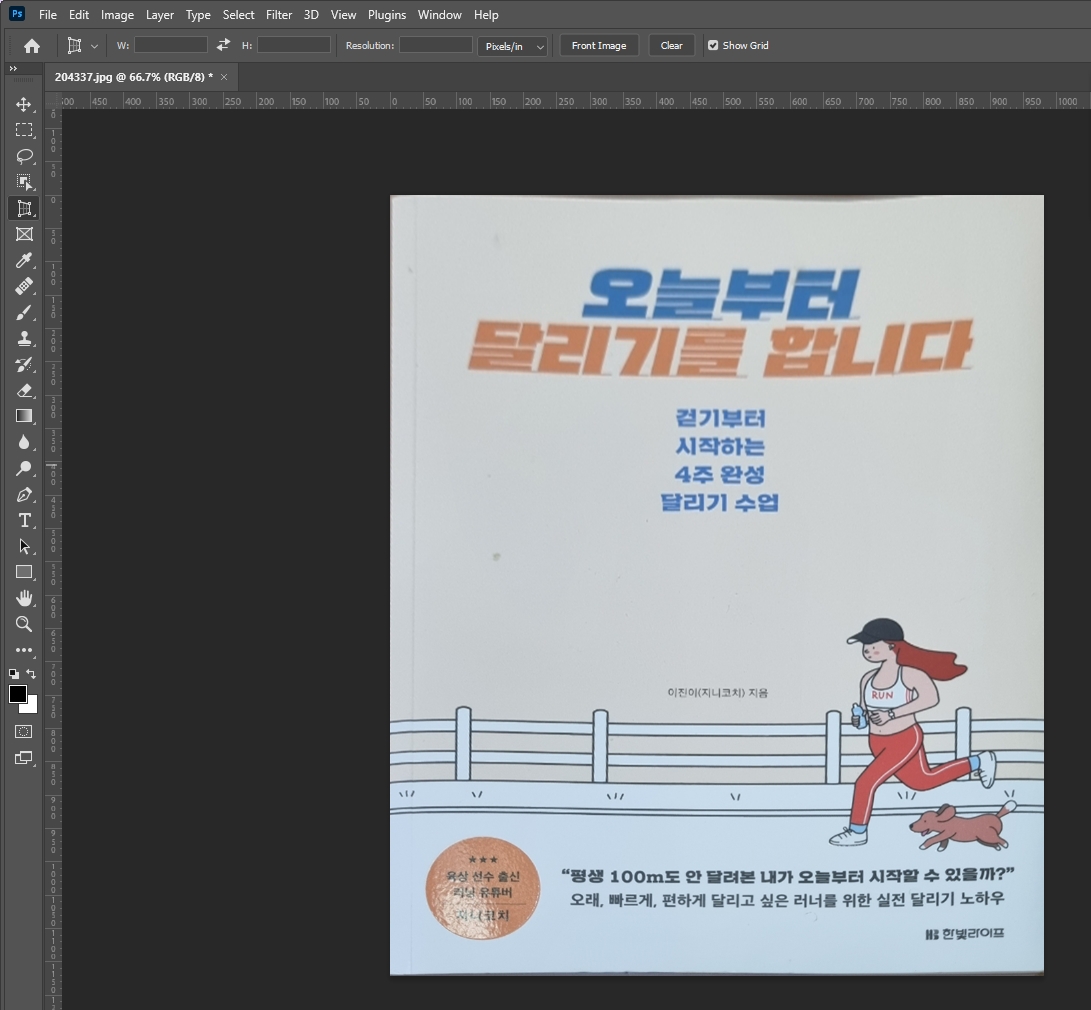Select the Clone Stamp tool

[x=24, y=338]
